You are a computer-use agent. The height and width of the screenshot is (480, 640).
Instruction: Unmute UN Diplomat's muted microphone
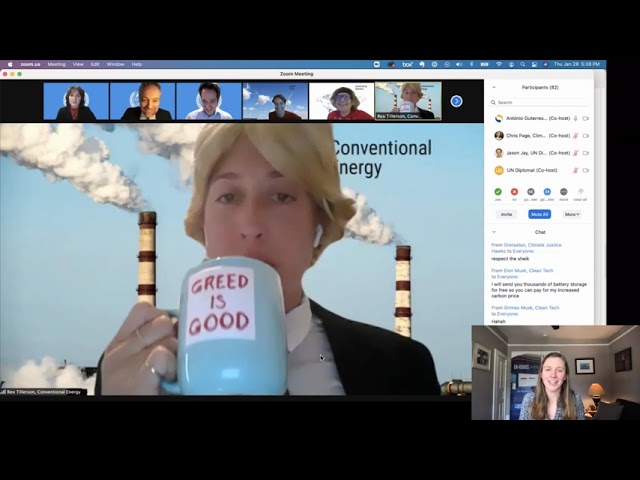click(576, 170)
